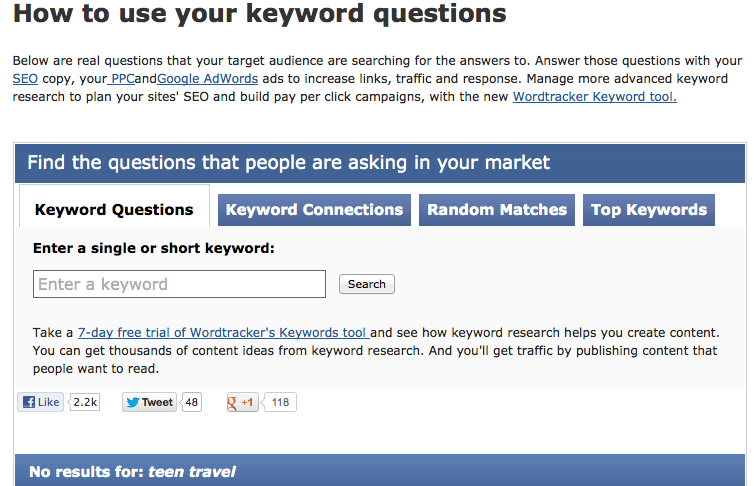Select the Top Keywords tab
Image resolution: width=754 pixels, height=486 pixels.
coord(649,210)
